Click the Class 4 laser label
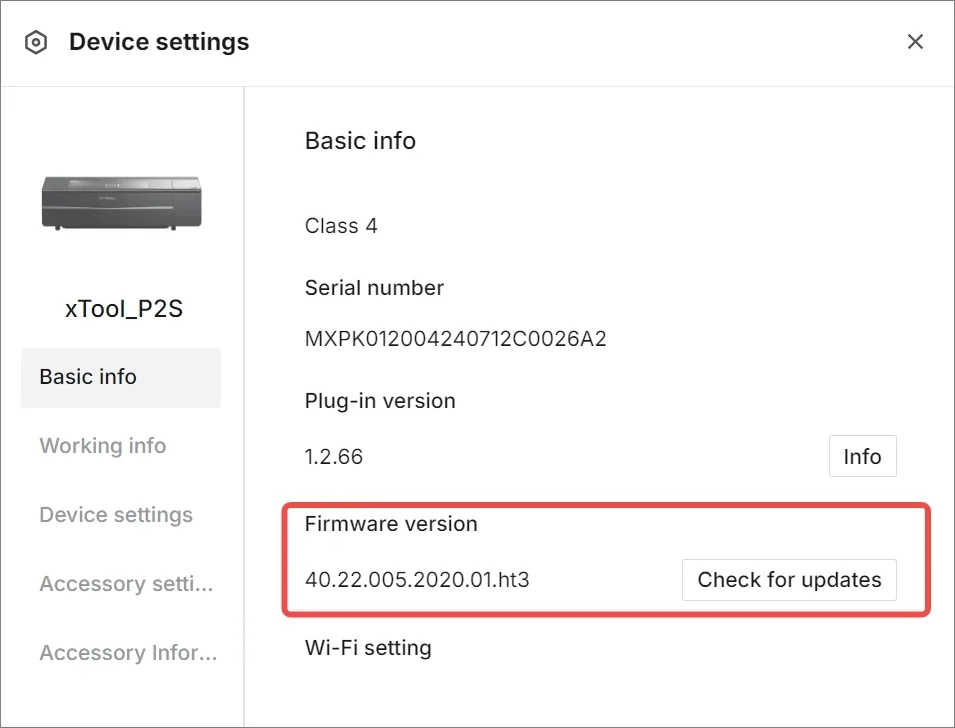Image resolution: width=955 pixels, height=728 pixels. tap(341, 225)
